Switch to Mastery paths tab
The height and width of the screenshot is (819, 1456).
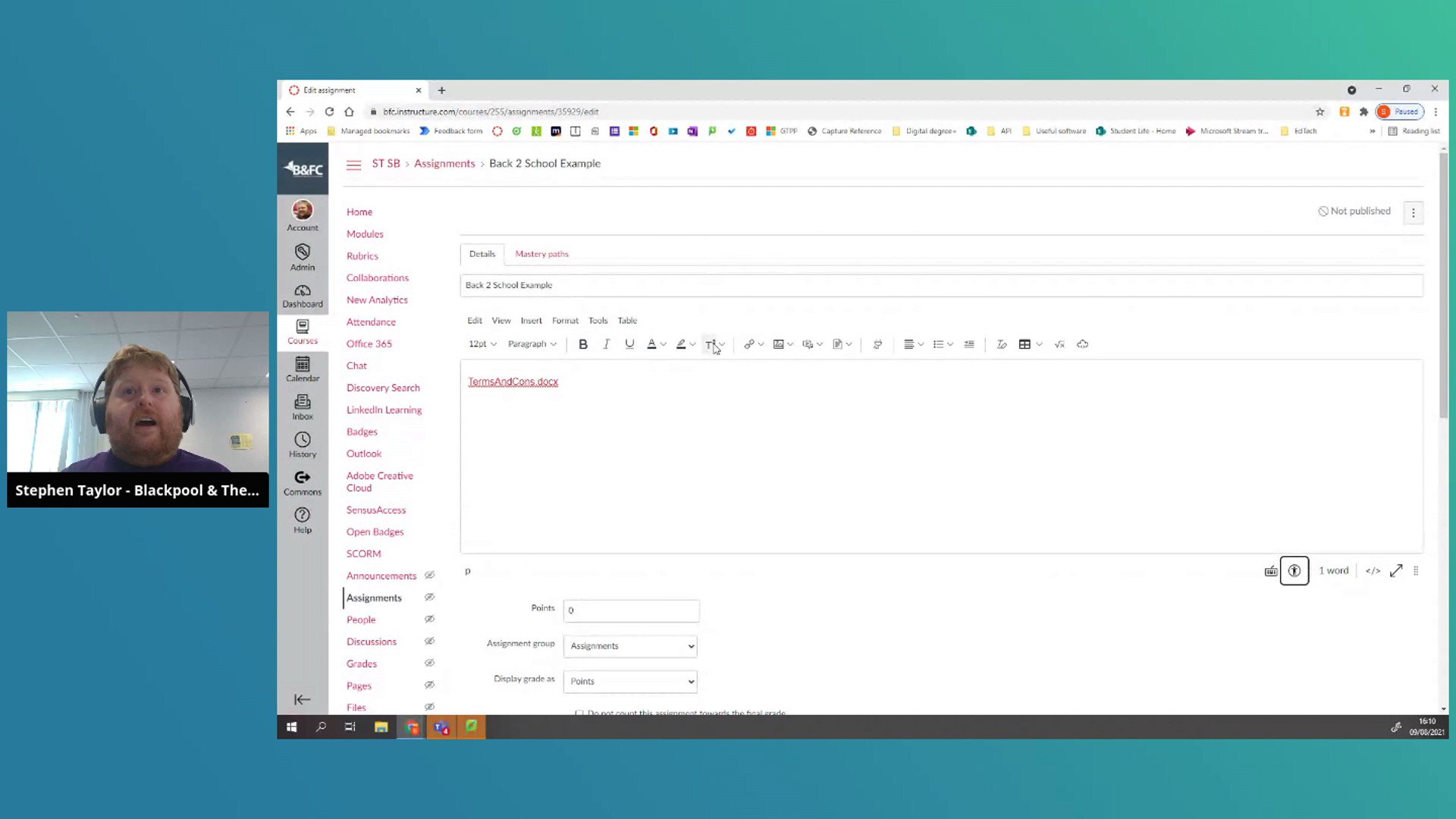point(541,254)
